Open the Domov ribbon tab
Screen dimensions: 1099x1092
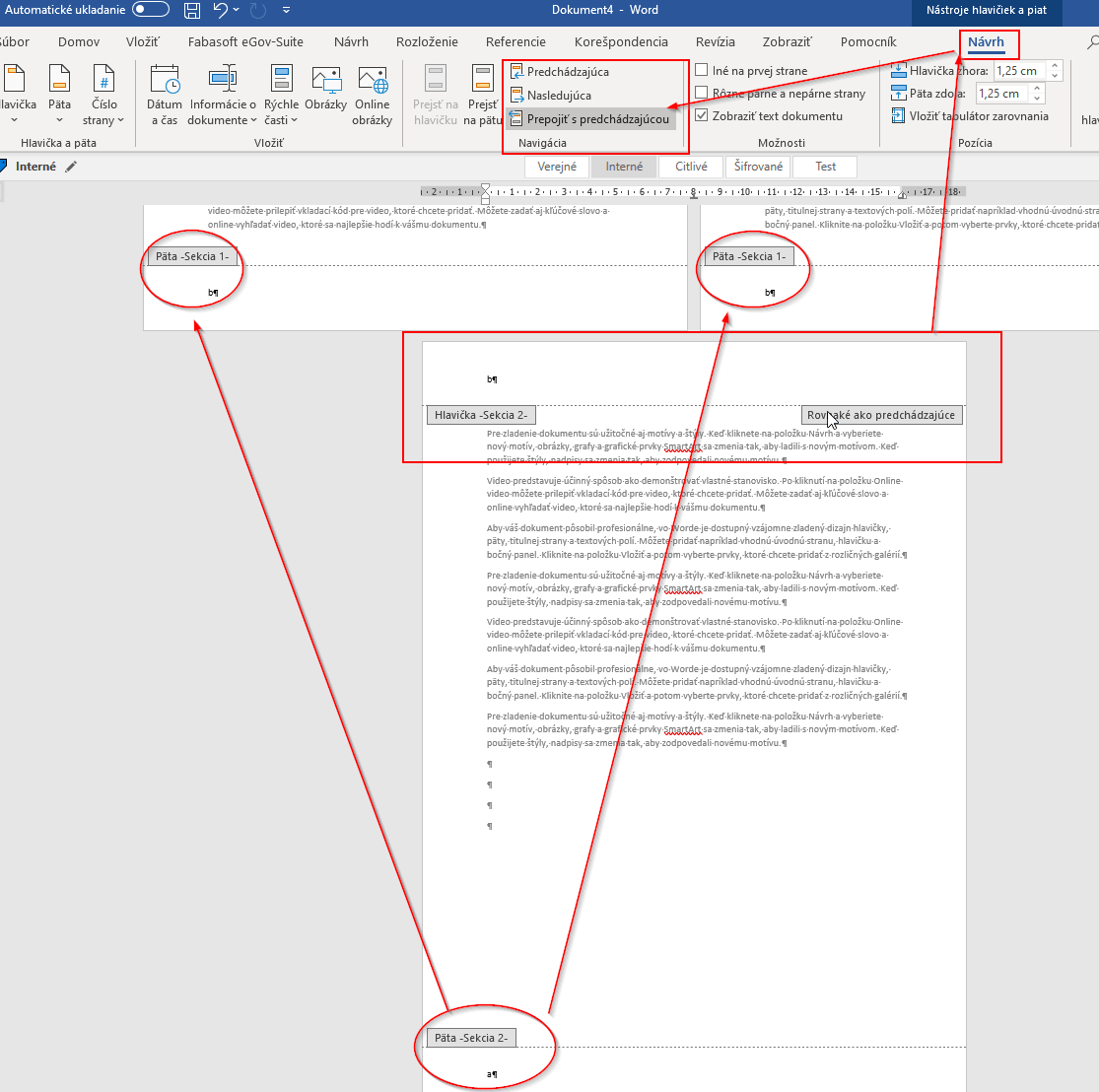[79, 42]
